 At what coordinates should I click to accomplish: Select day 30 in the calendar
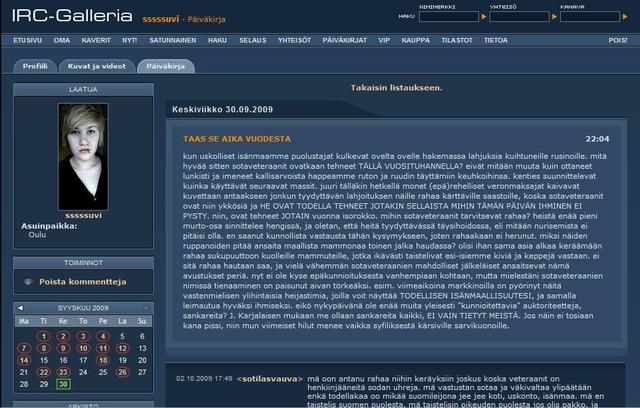pos(63,383)
